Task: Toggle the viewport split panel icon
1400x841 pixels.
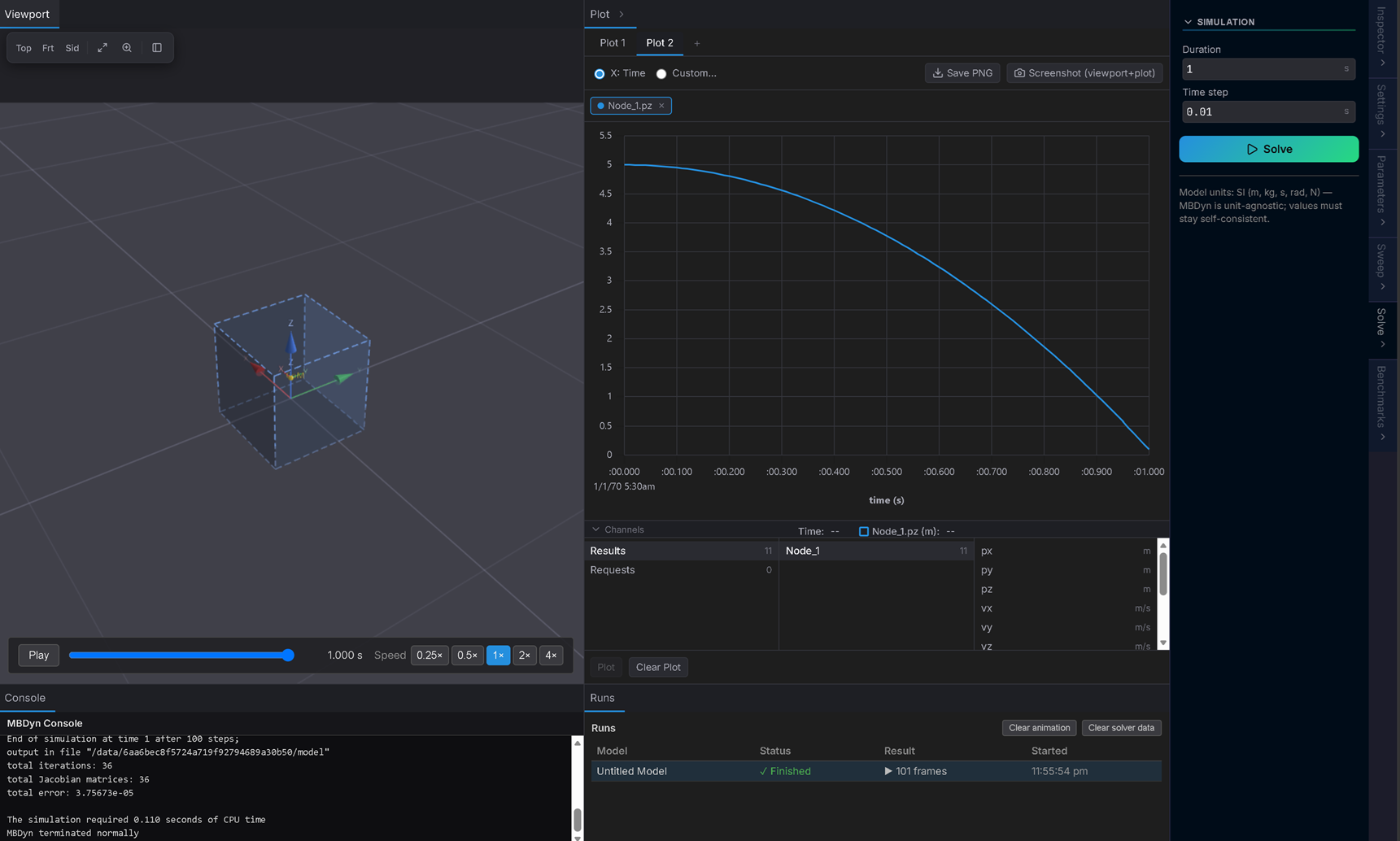Action: click(x=157, y=48)
